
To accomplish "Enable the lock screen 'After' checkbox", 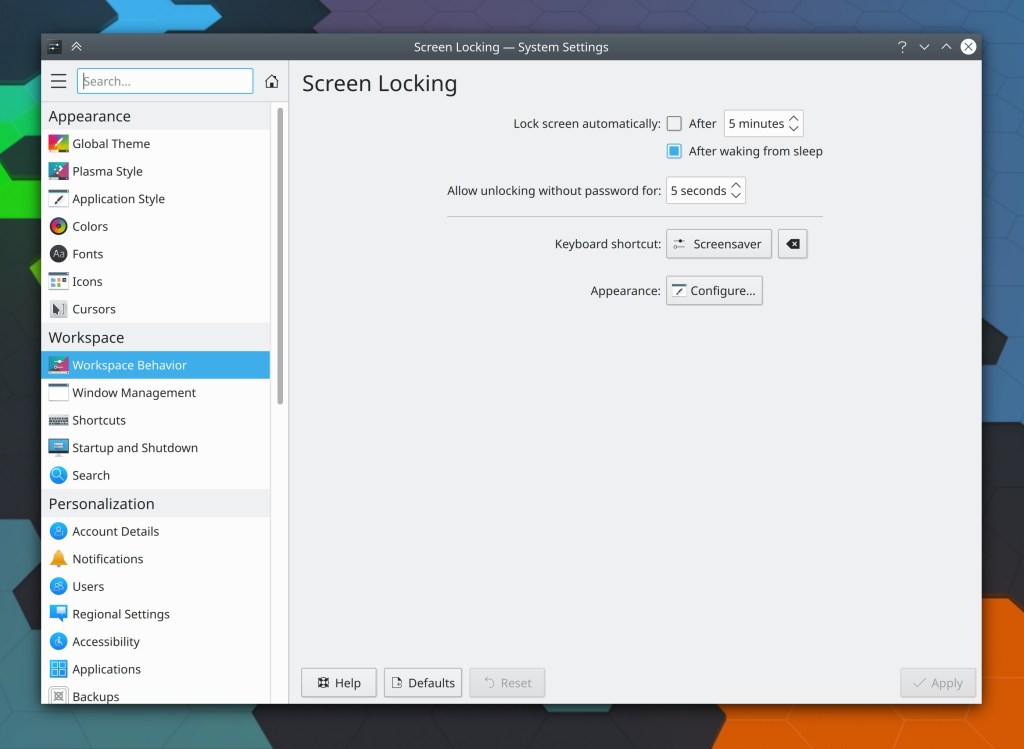I will [x=674, y=124].
